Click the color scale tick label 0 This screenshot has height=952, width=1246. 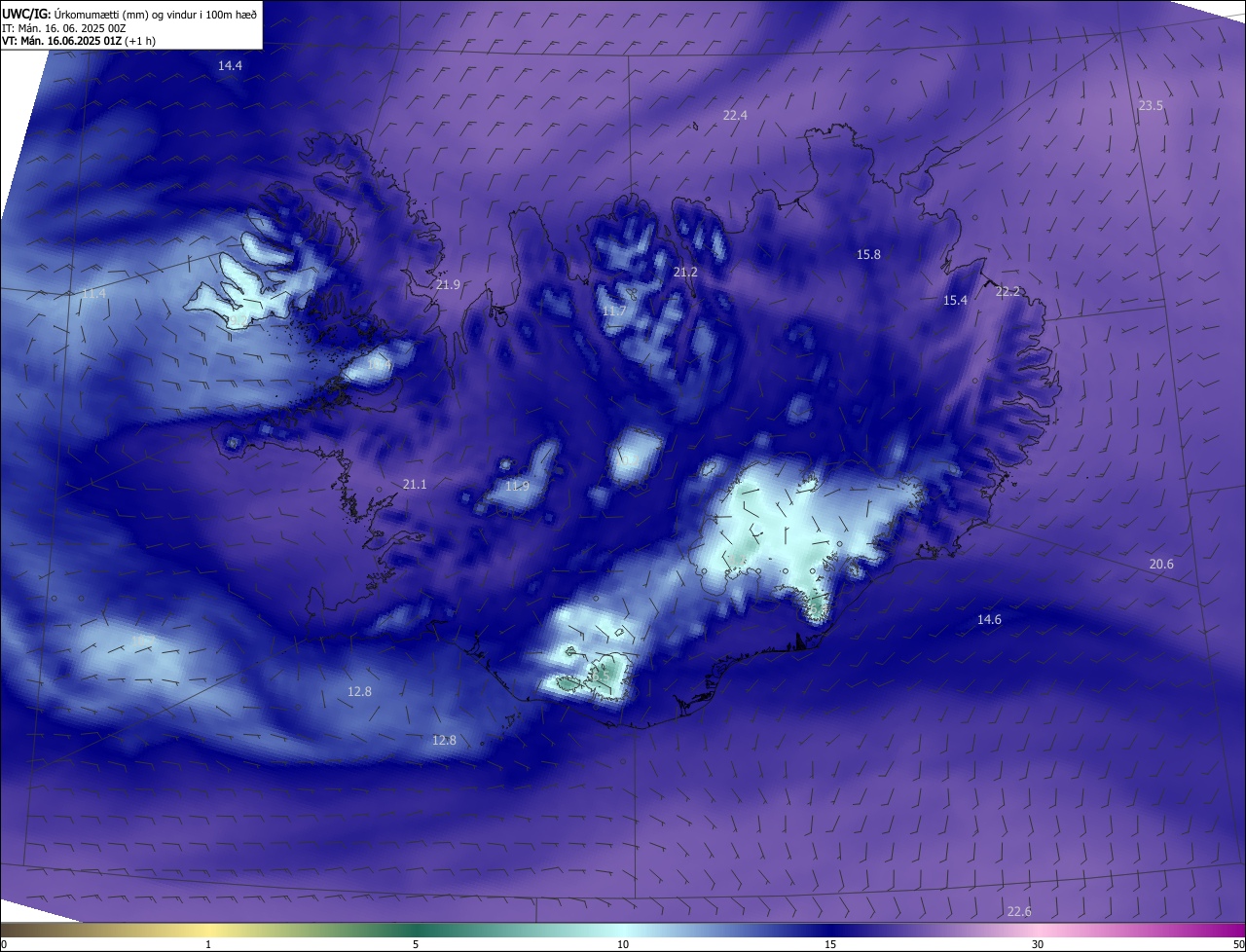coord(4,944)
